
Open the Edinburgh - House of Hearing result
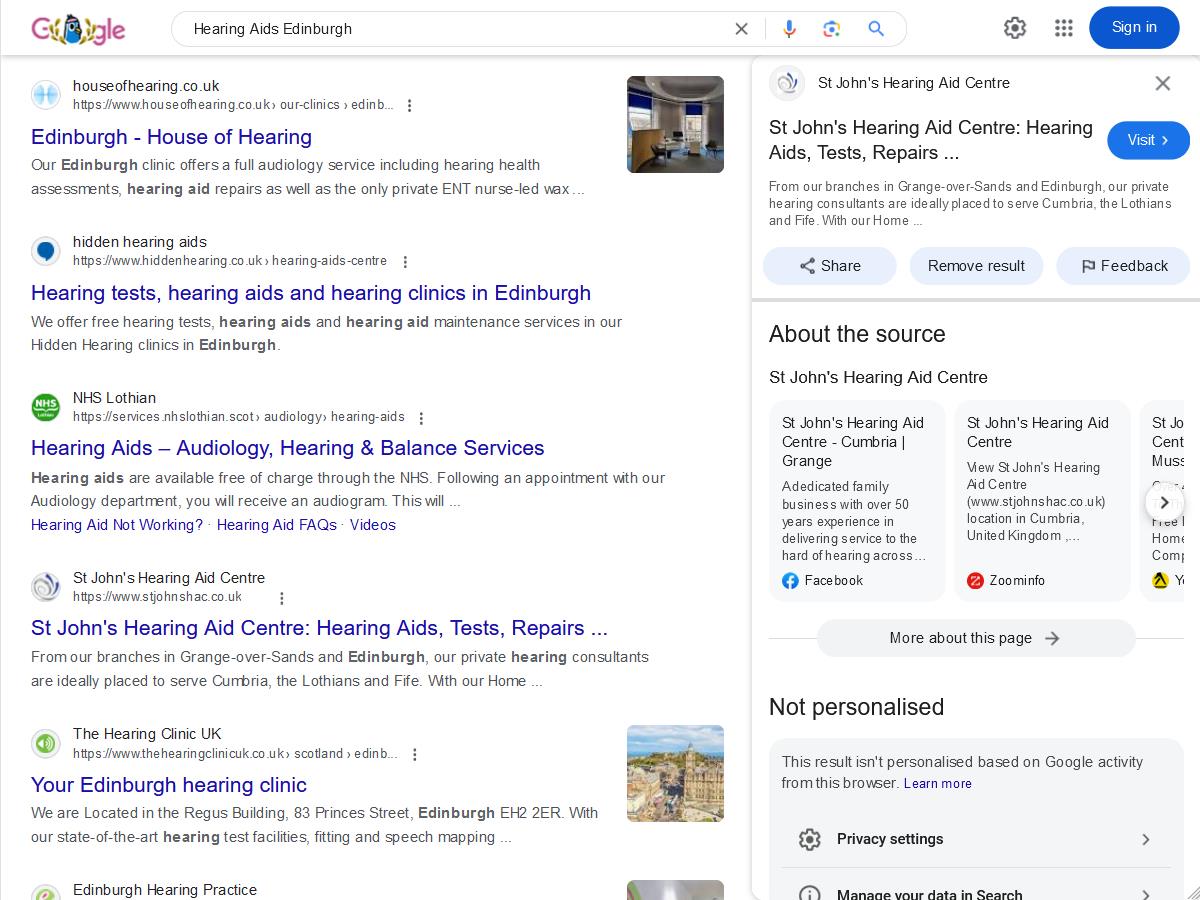[x=171, y=137]
